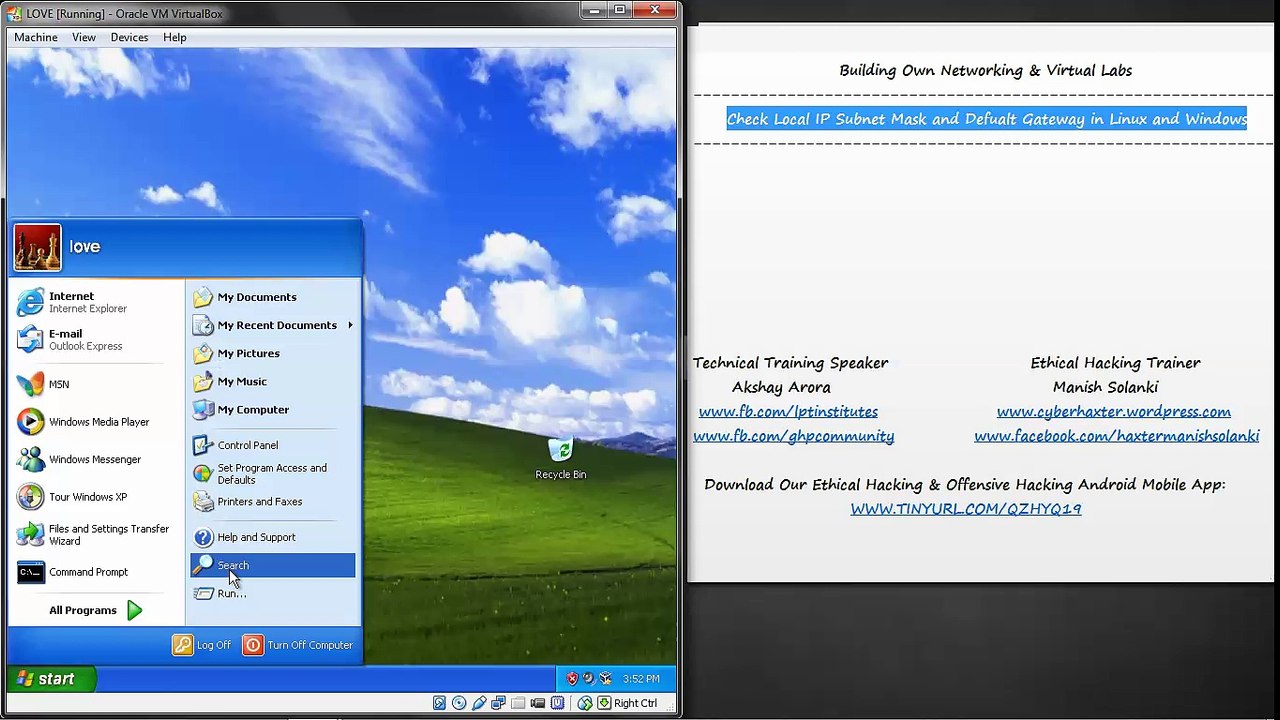The image size is (1280, 720).
Task: Open Help and Support
Action: 272,537
